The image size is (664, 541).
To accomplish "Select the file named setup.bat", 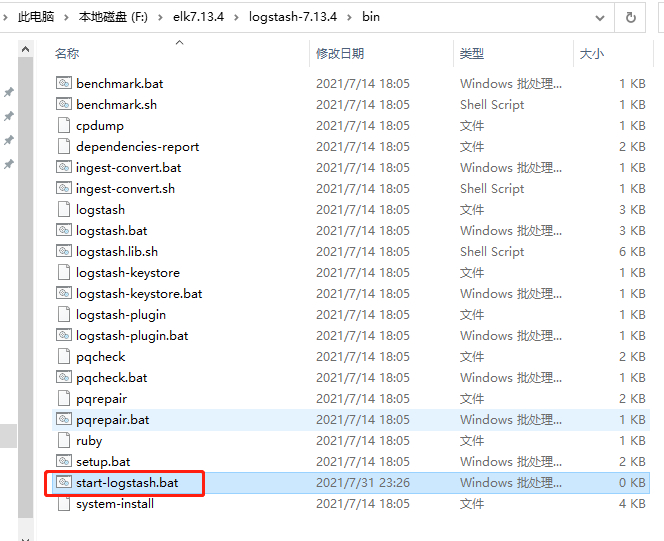I will coord(103,462).
